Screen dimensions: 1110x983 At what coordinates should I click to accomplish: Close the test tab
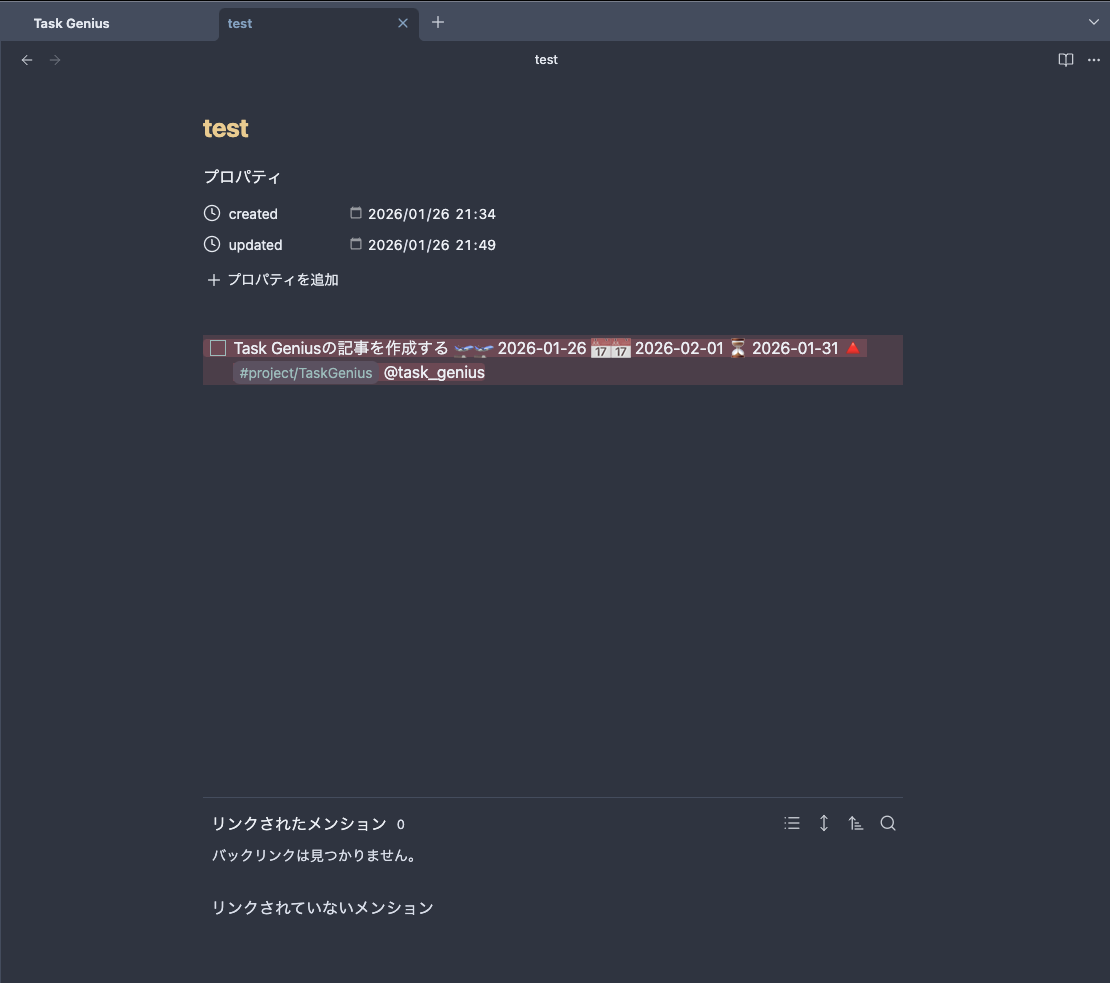(x=403, y=23)
